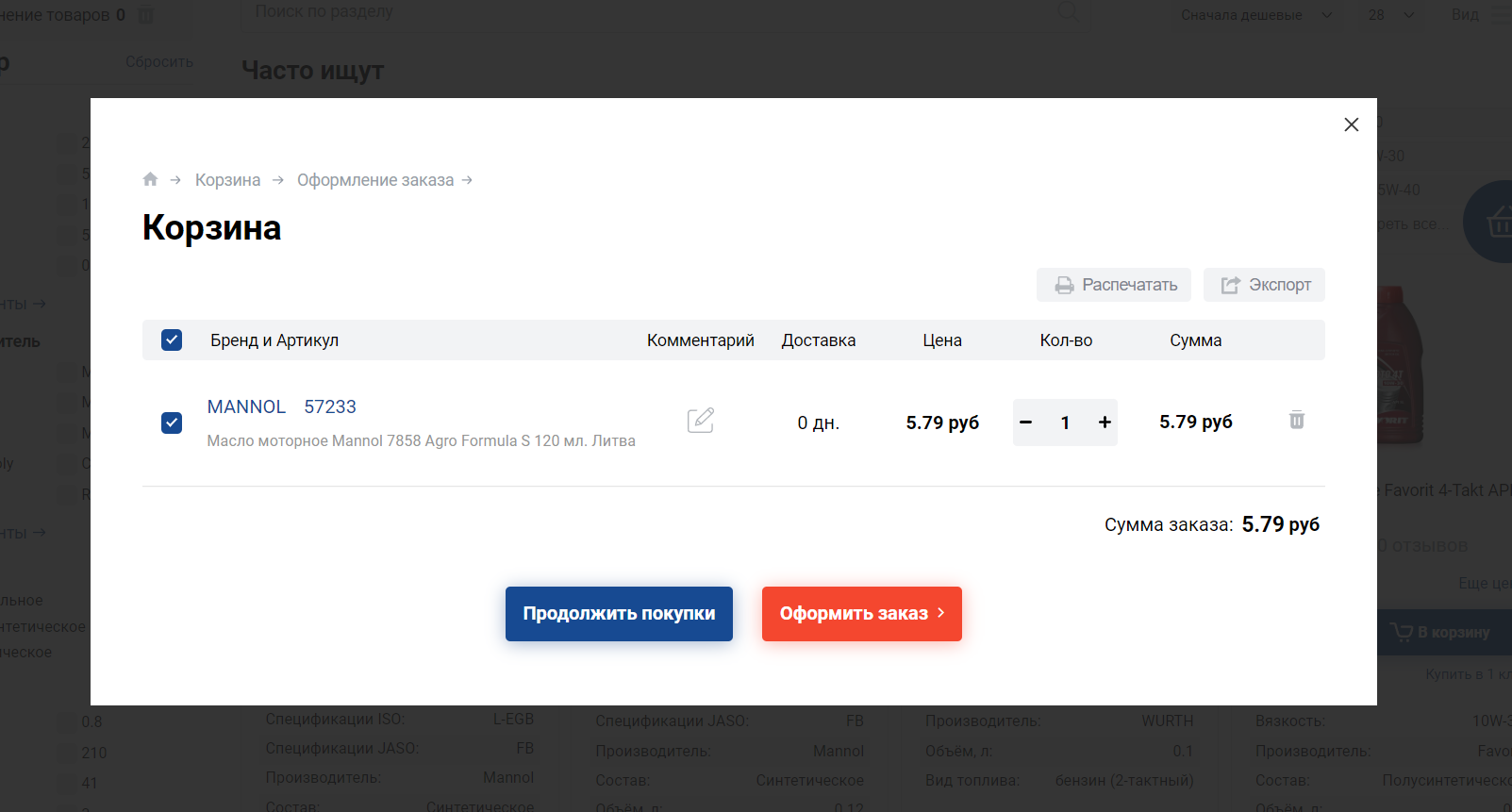This screenshot has width=1512, height=812.
Task: Click the В корзину button on the background page
Action: [x=1443, y=632]
